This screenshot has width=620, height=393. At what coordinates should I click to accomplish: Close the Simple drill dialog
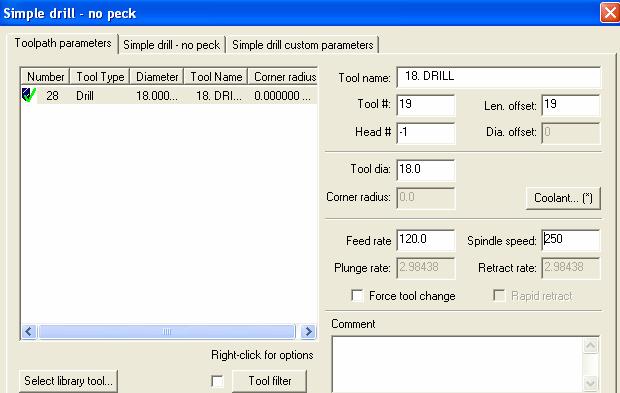click(x=610, y=13)
